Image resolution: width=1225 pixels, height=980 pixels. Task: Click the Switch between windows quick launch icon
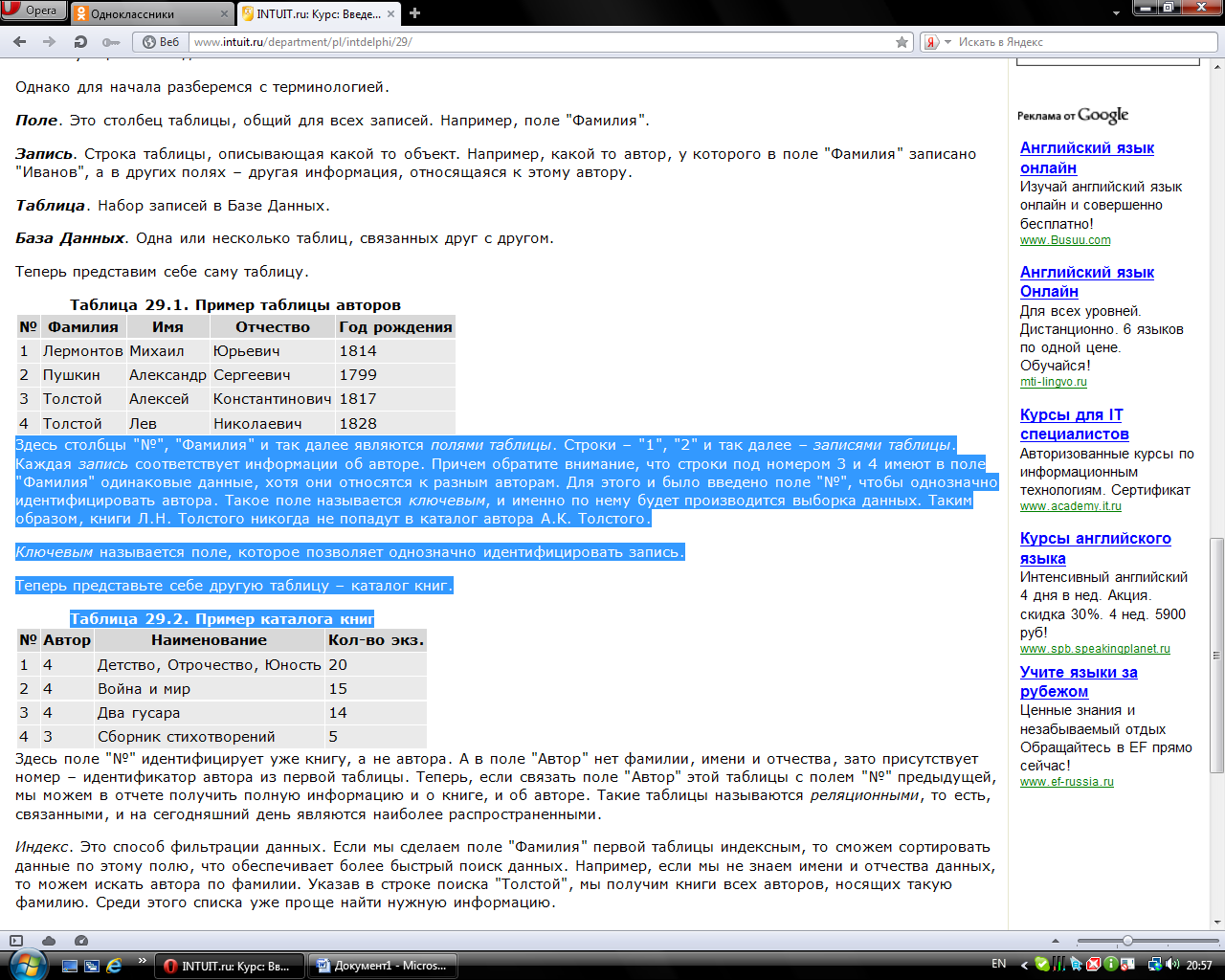tap(92, 966)
